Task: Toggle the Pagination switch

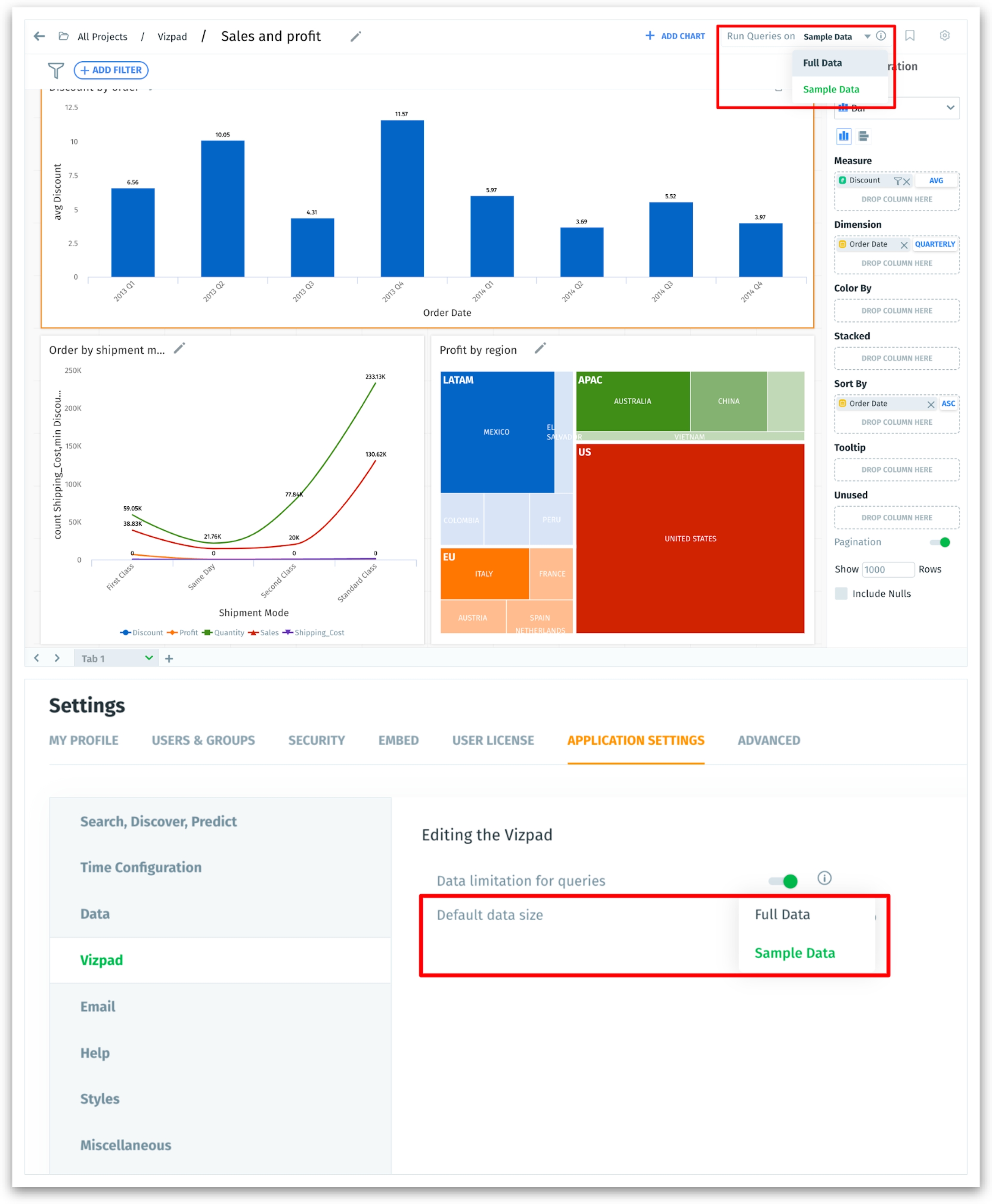Action: (940, 542)
